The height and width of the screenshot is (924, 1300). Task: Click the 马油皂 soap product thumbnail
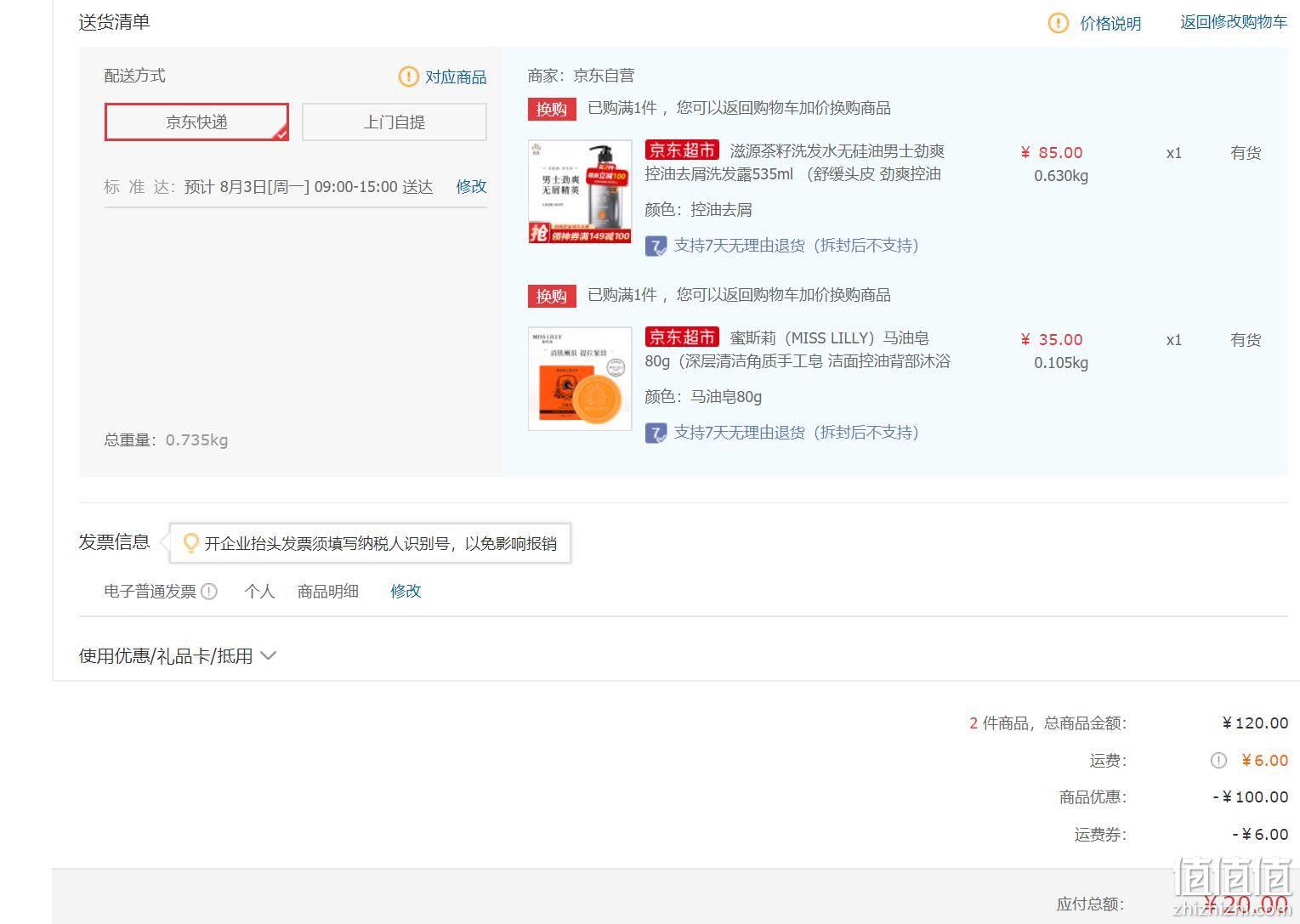point(580,378)
